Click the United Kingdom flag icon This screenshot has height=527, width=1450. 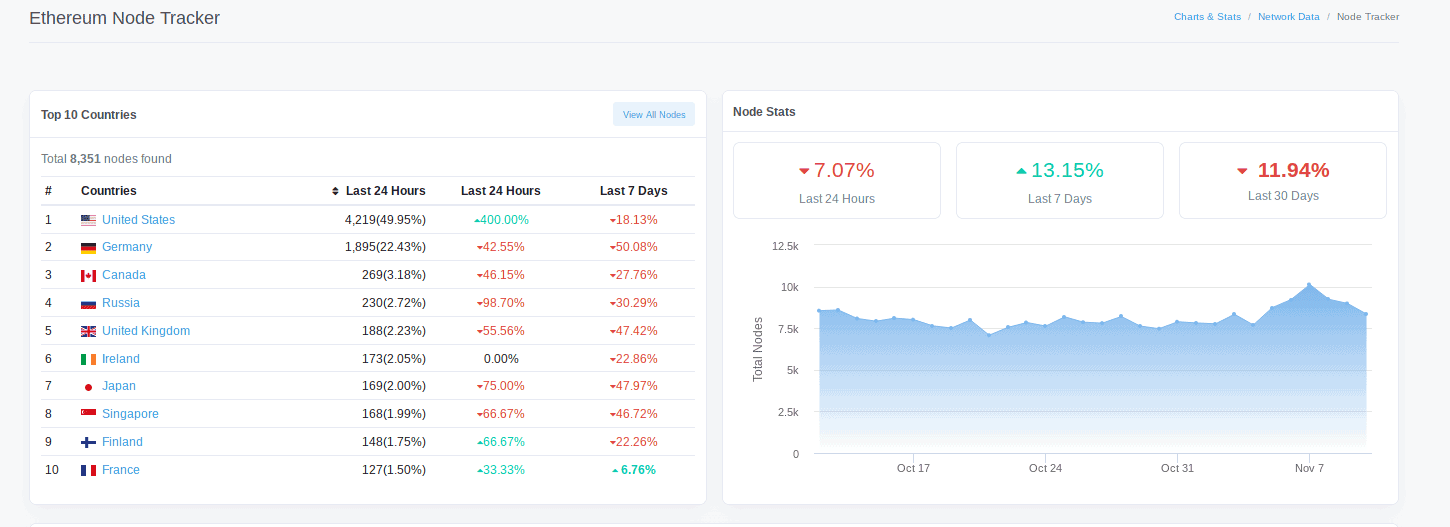coord(88,331)
